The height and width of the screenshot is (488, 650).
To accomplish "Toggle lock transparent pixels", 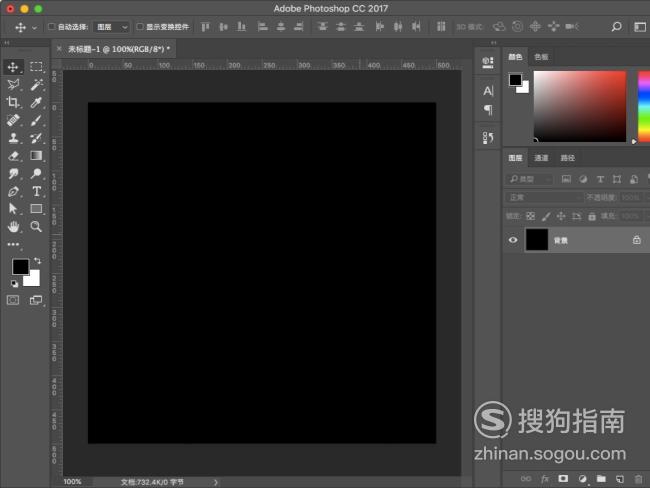I will pos(530,216).
